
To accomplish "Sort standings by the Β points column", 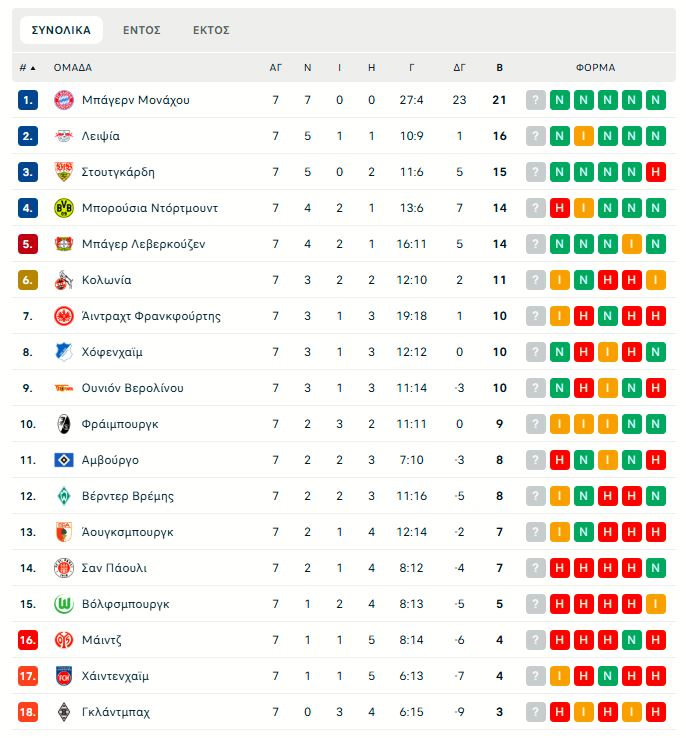I will 500,68.
